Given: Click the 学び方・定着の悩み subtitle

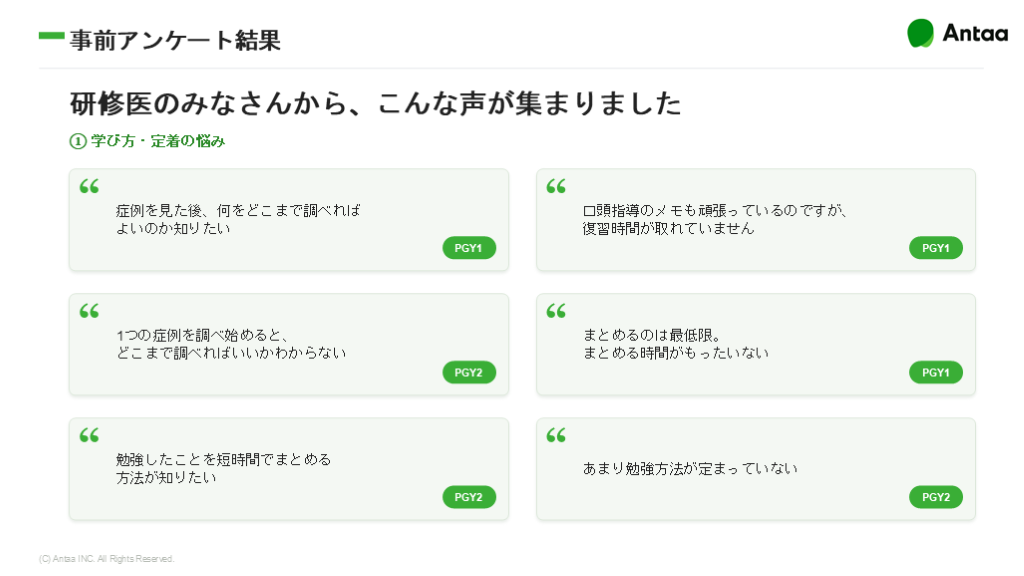Looking at the screenshot, I should pos(158,141).
